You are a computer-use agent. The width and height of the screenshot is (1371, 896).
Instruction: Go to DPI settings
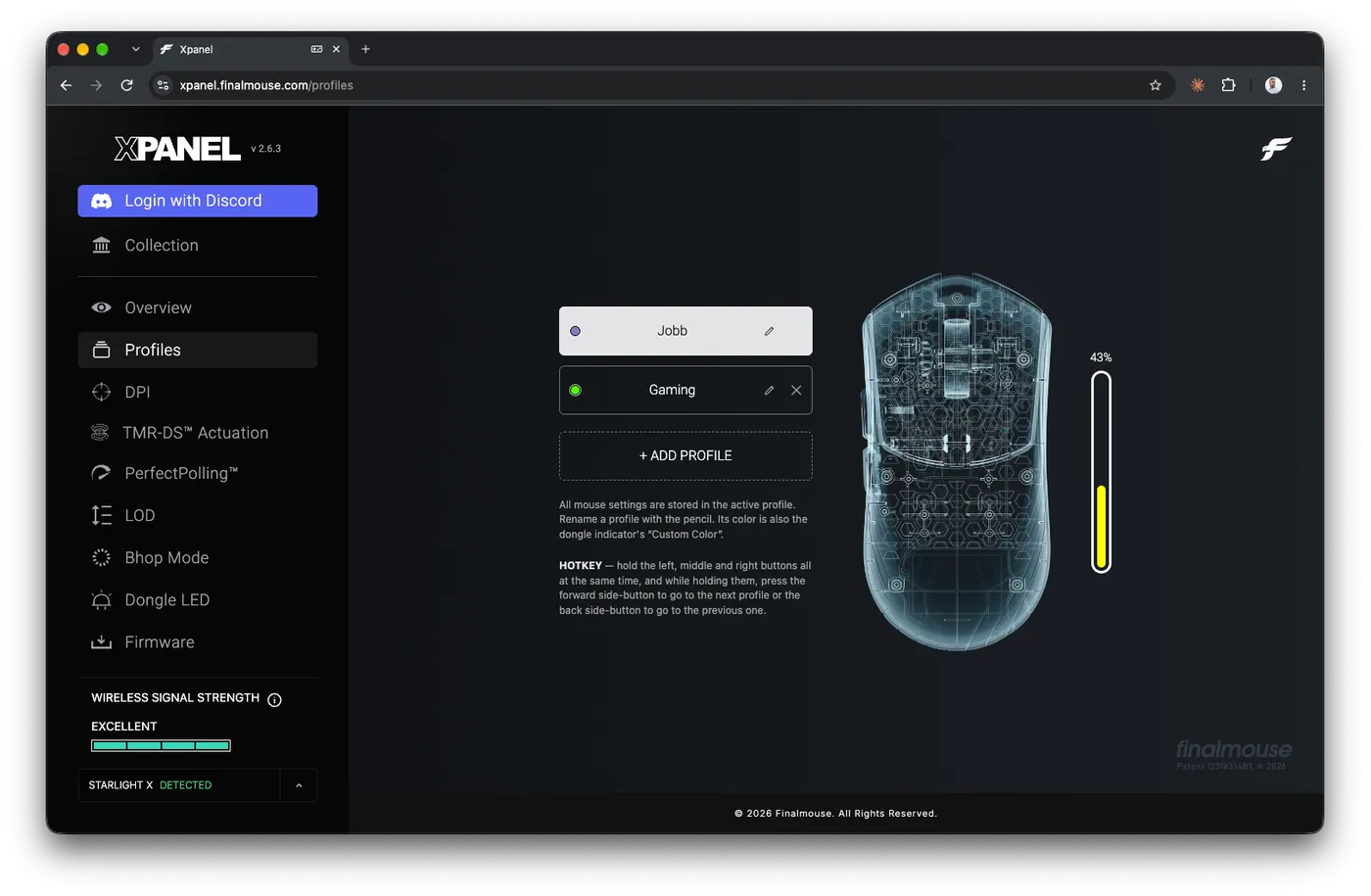point(198,392)
